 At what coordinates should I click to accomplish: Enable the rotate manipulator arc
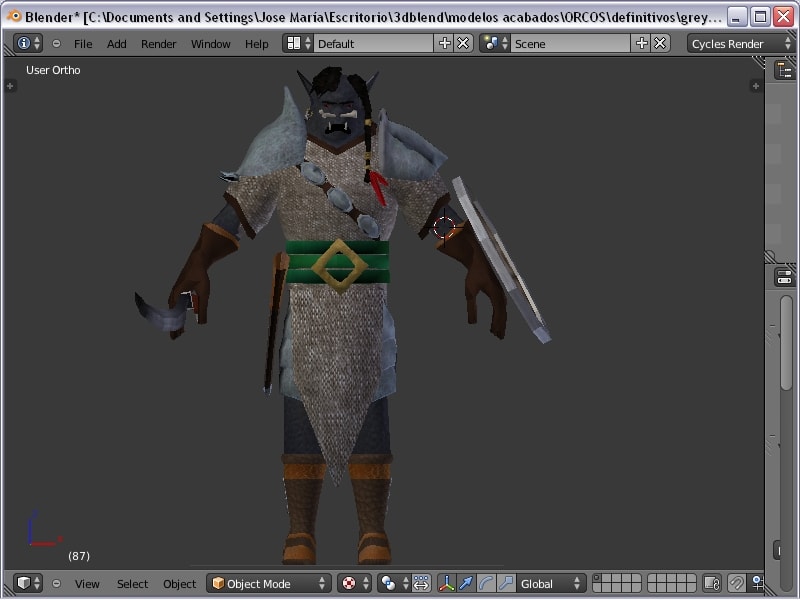(486, 583)
